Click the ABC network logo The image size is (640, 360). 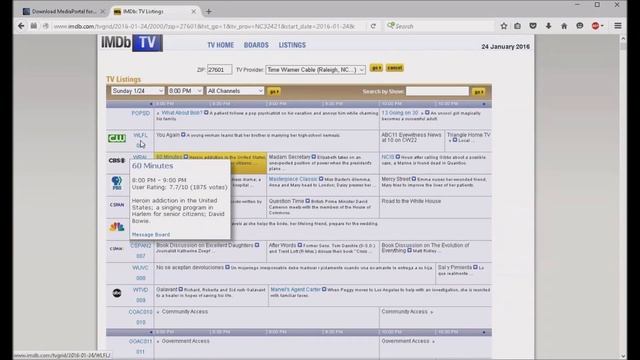(x=117, y=293)
